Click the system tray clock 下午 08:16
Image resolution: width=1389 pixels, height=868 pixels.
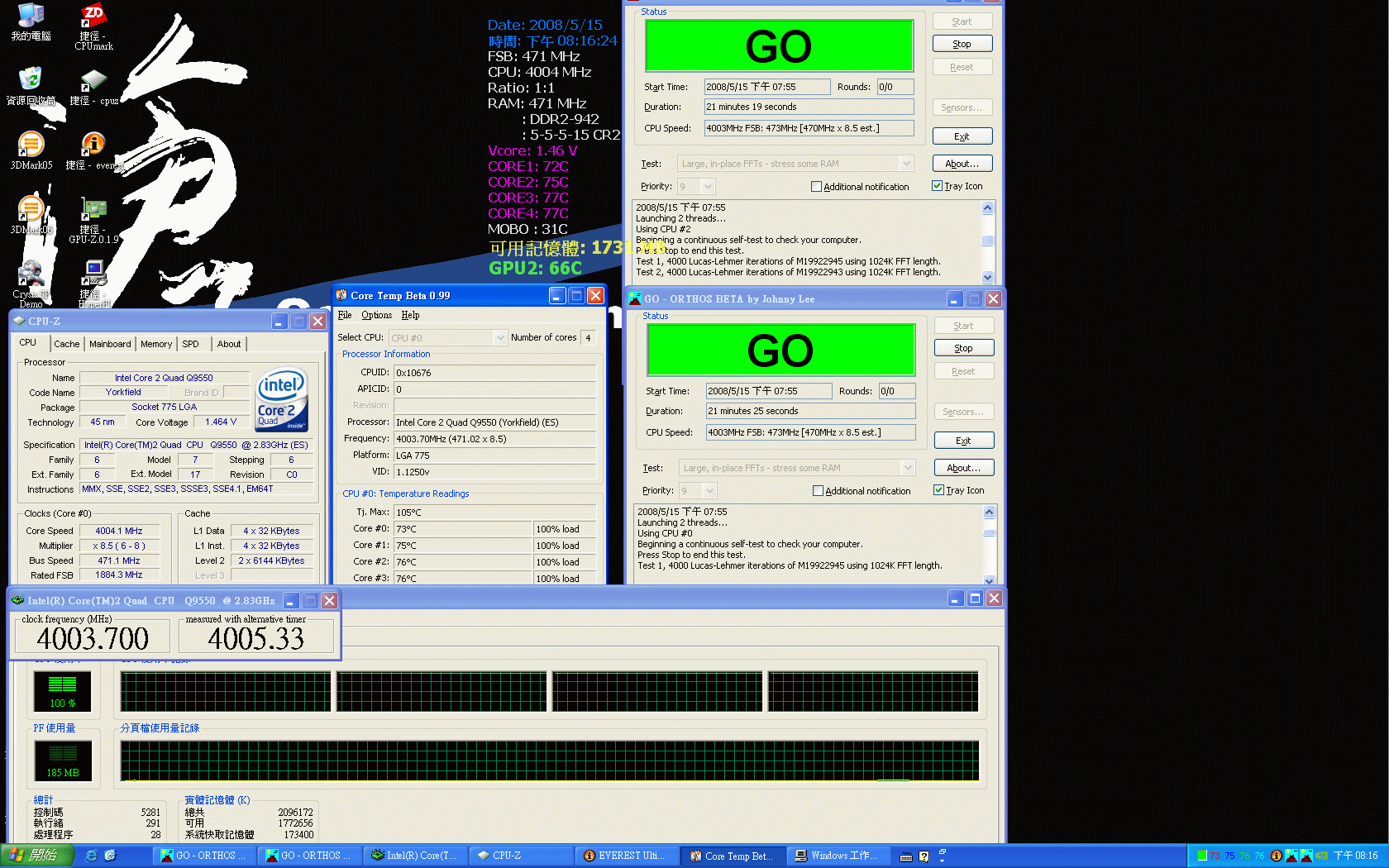1355,856
